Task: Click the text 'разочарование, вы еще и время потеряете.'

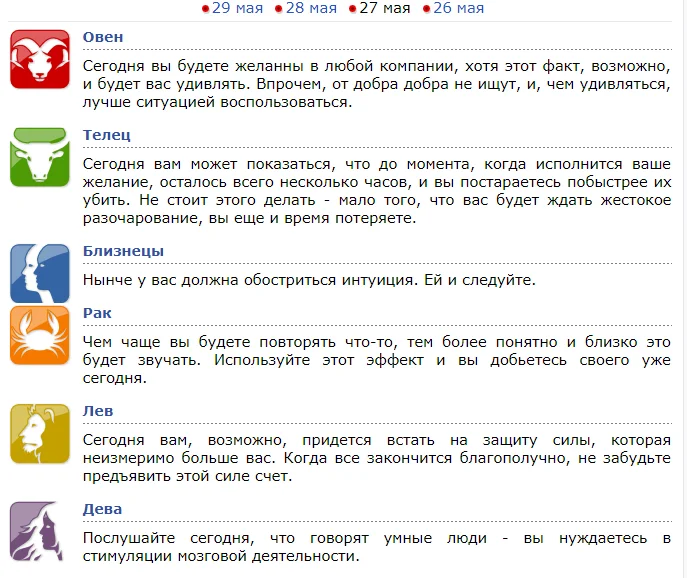Action: coord(249,218)
